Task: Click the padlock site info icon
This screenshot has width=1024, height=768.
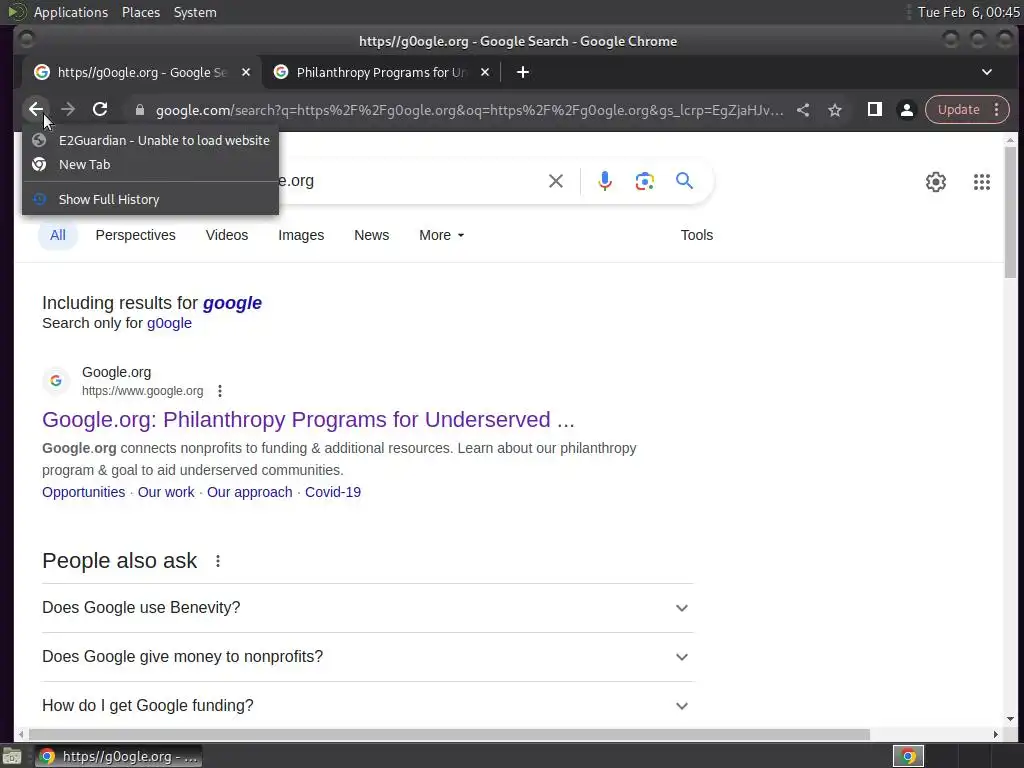Action: click(x=139, y=110)
